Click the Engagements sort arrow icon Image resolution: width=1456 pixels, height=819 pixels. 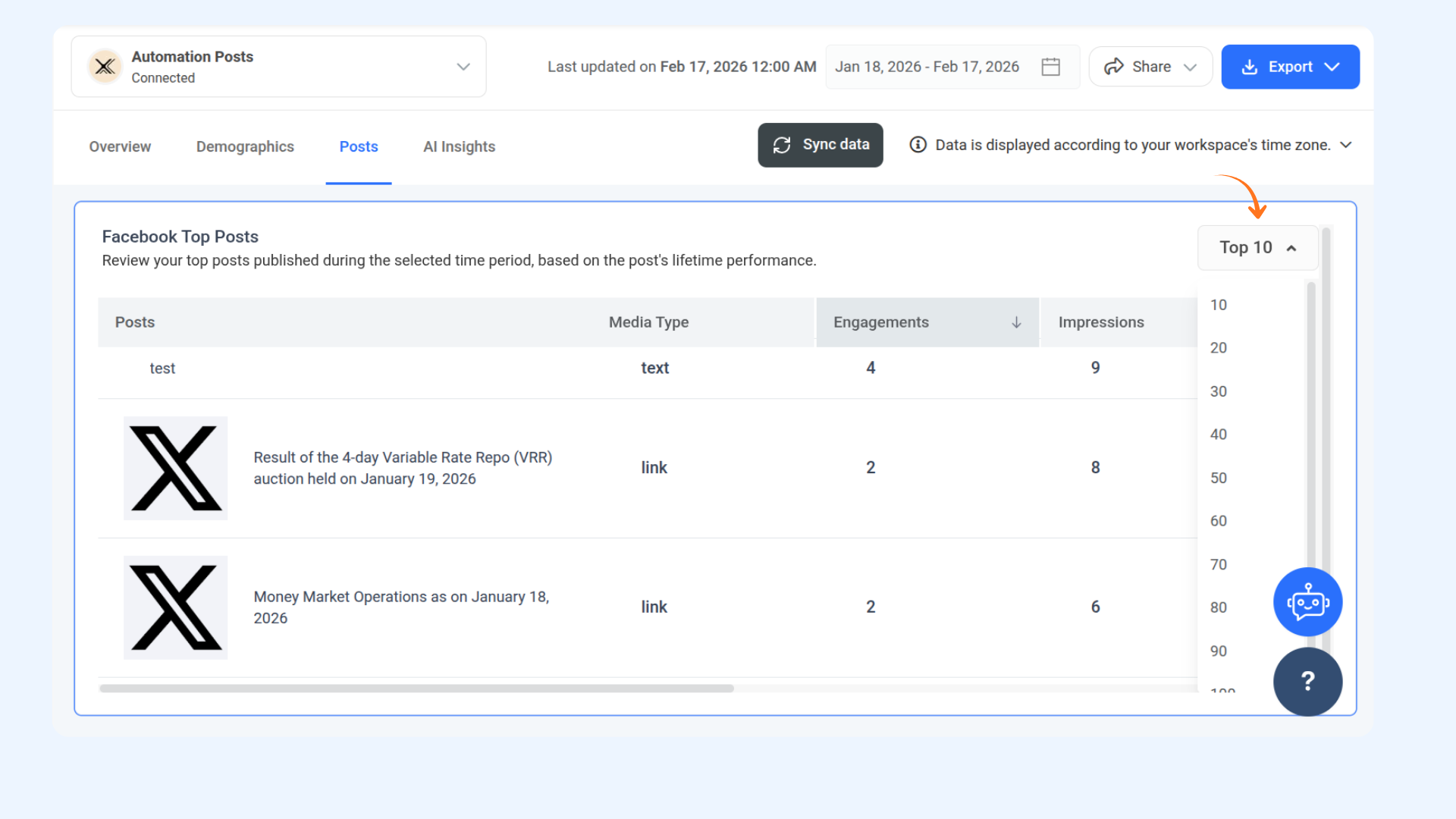pyautogui.click(x=1016, y=322)
